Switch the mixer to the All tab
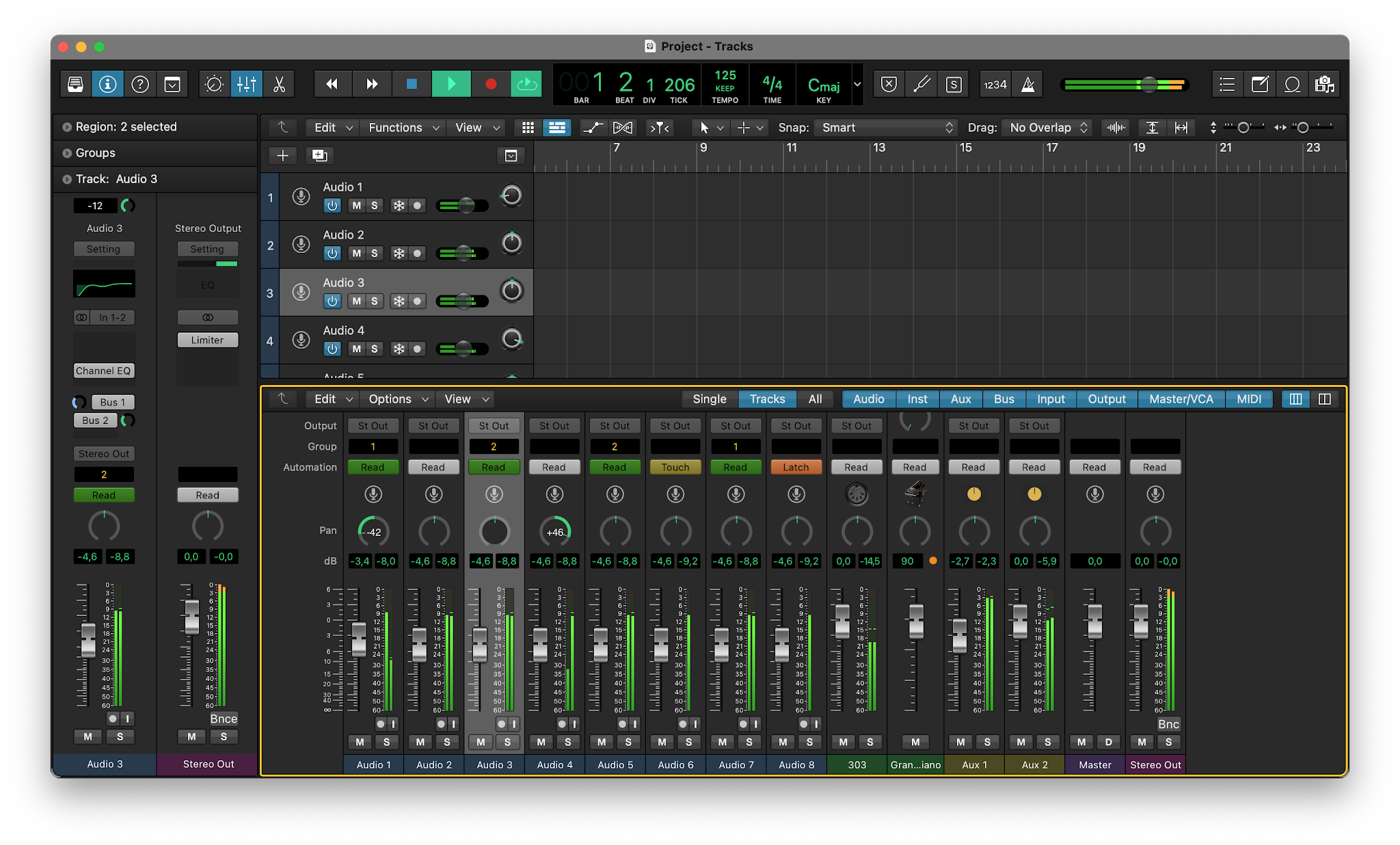Image resolution: width=1400 pixels, height=845 pixels. 815,399
